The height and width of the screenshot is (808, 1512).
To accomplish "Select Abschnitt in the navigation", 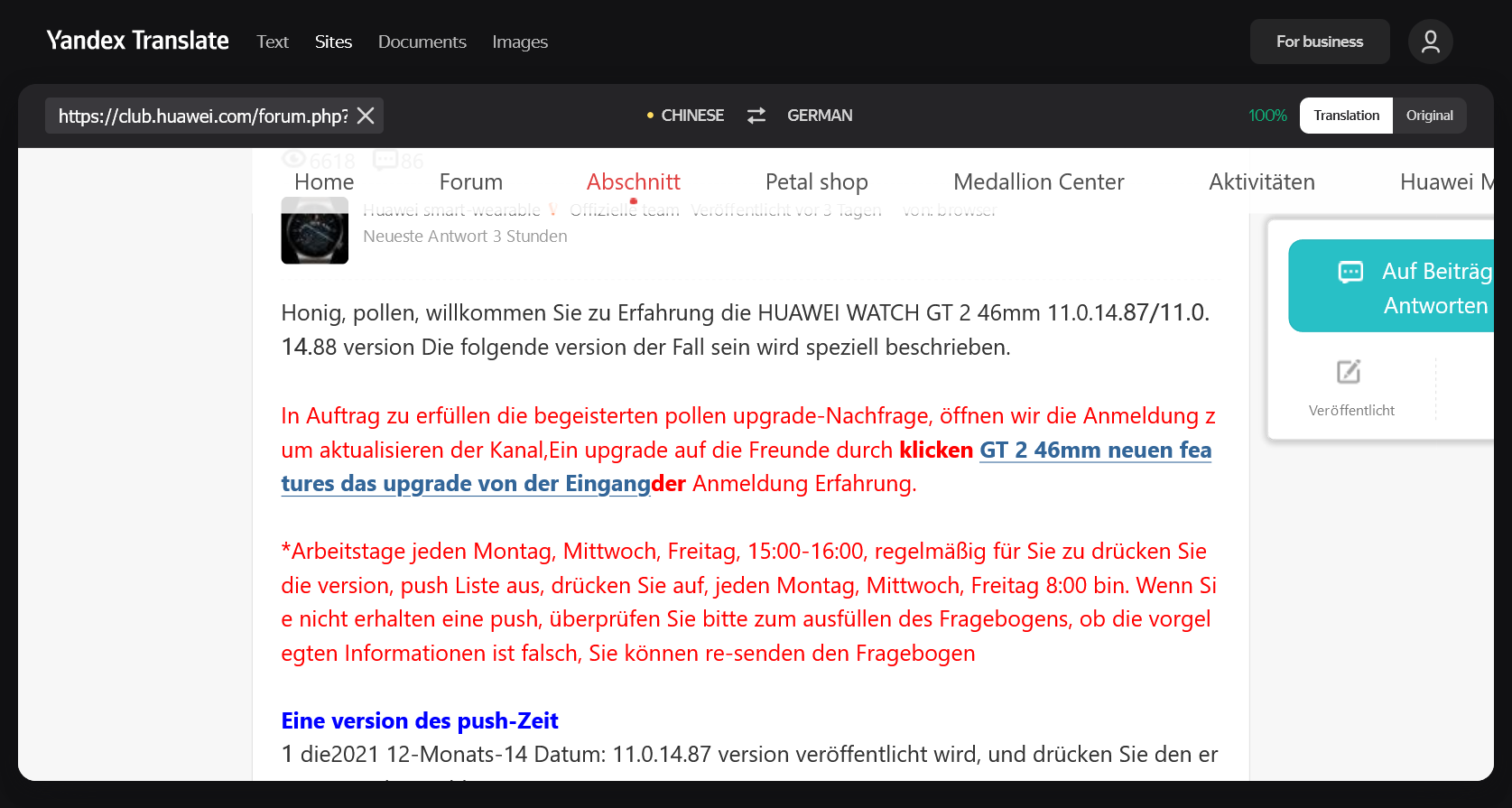I will 634,181.
